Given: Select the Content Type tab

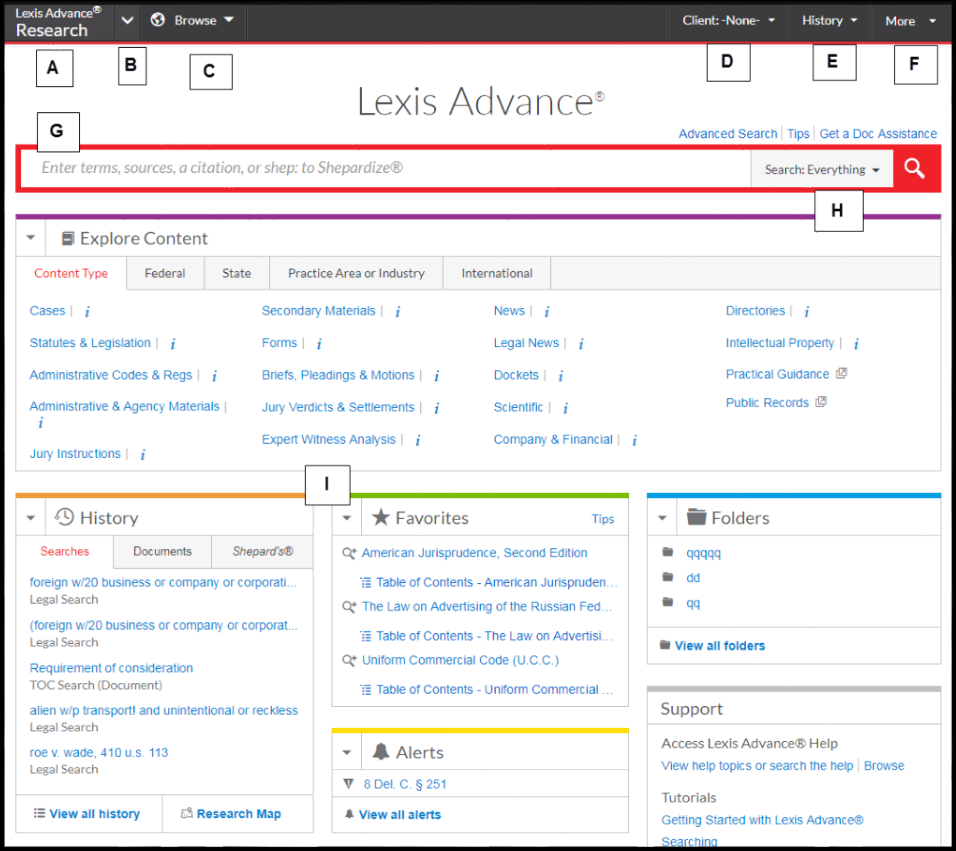Looking at the screenshot, I should 71,274.
